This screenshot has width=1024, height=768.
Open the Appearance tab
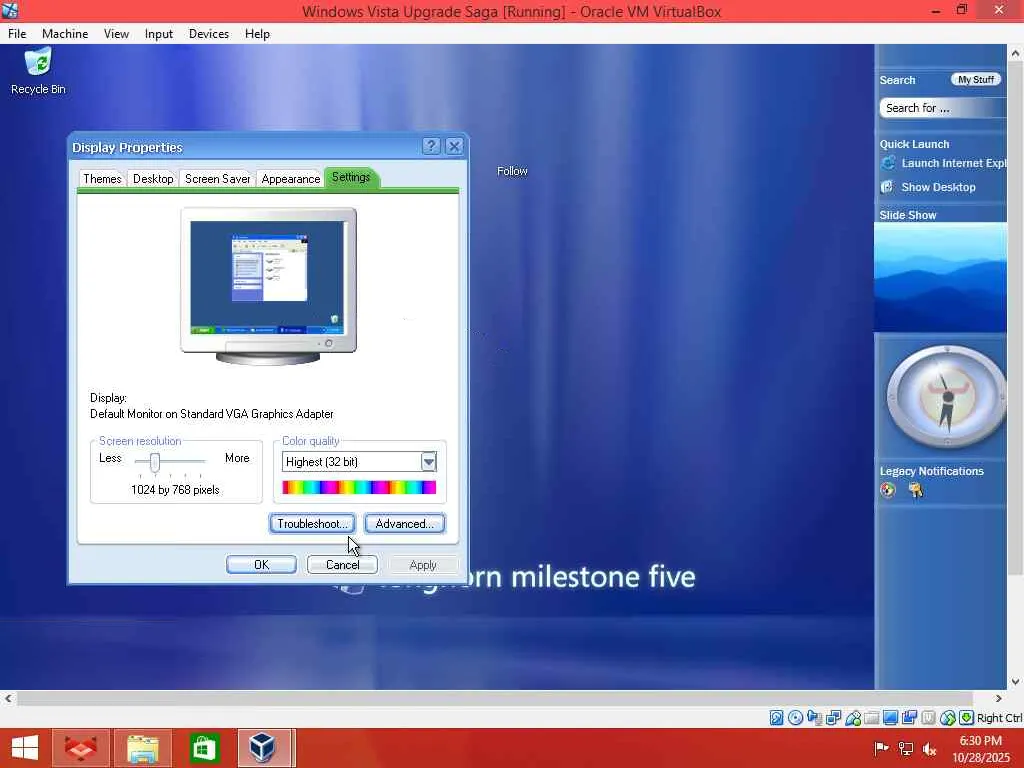(x=291, y=179)
